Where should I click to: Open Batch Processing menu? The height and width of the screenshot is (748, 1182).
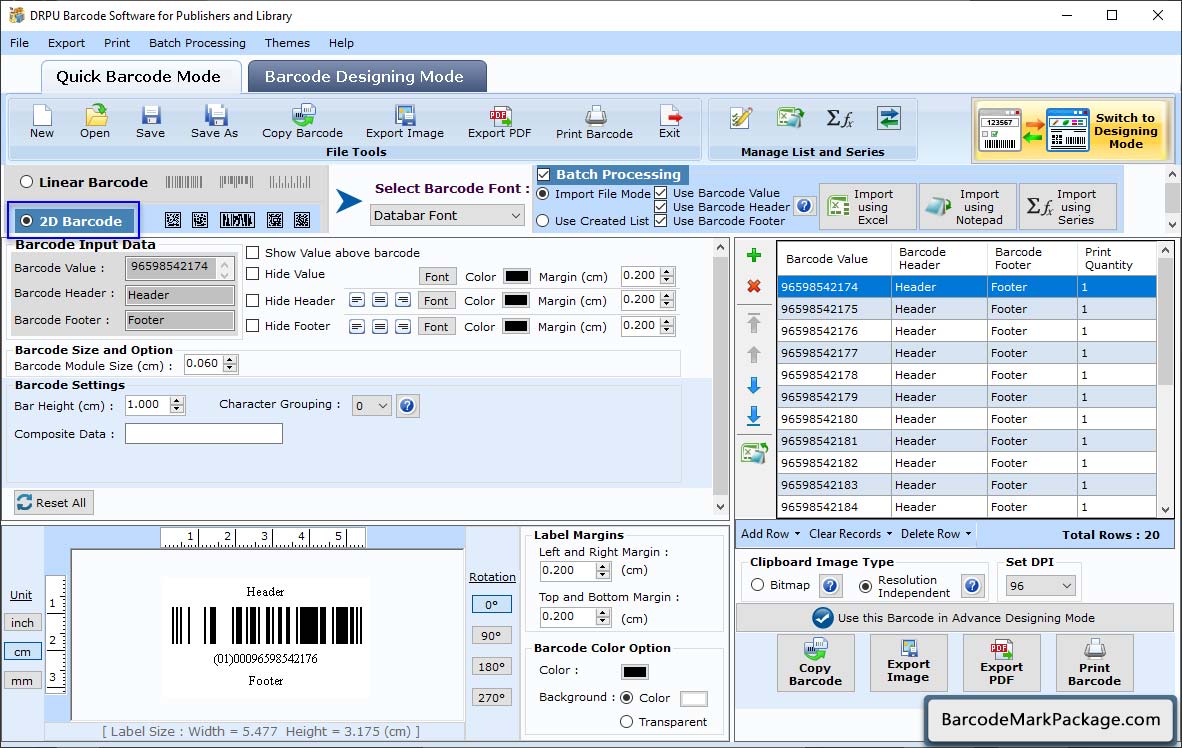point(198,43)
